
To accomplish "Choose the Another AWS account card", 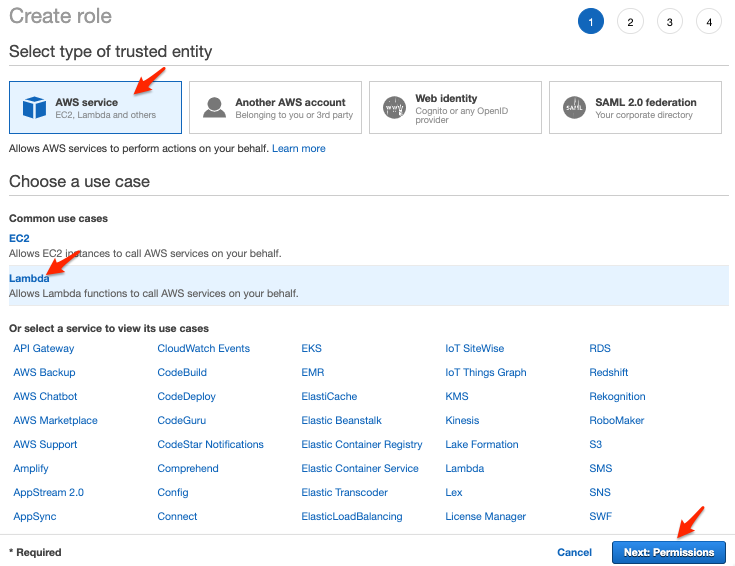I will [x=275, y=107].
